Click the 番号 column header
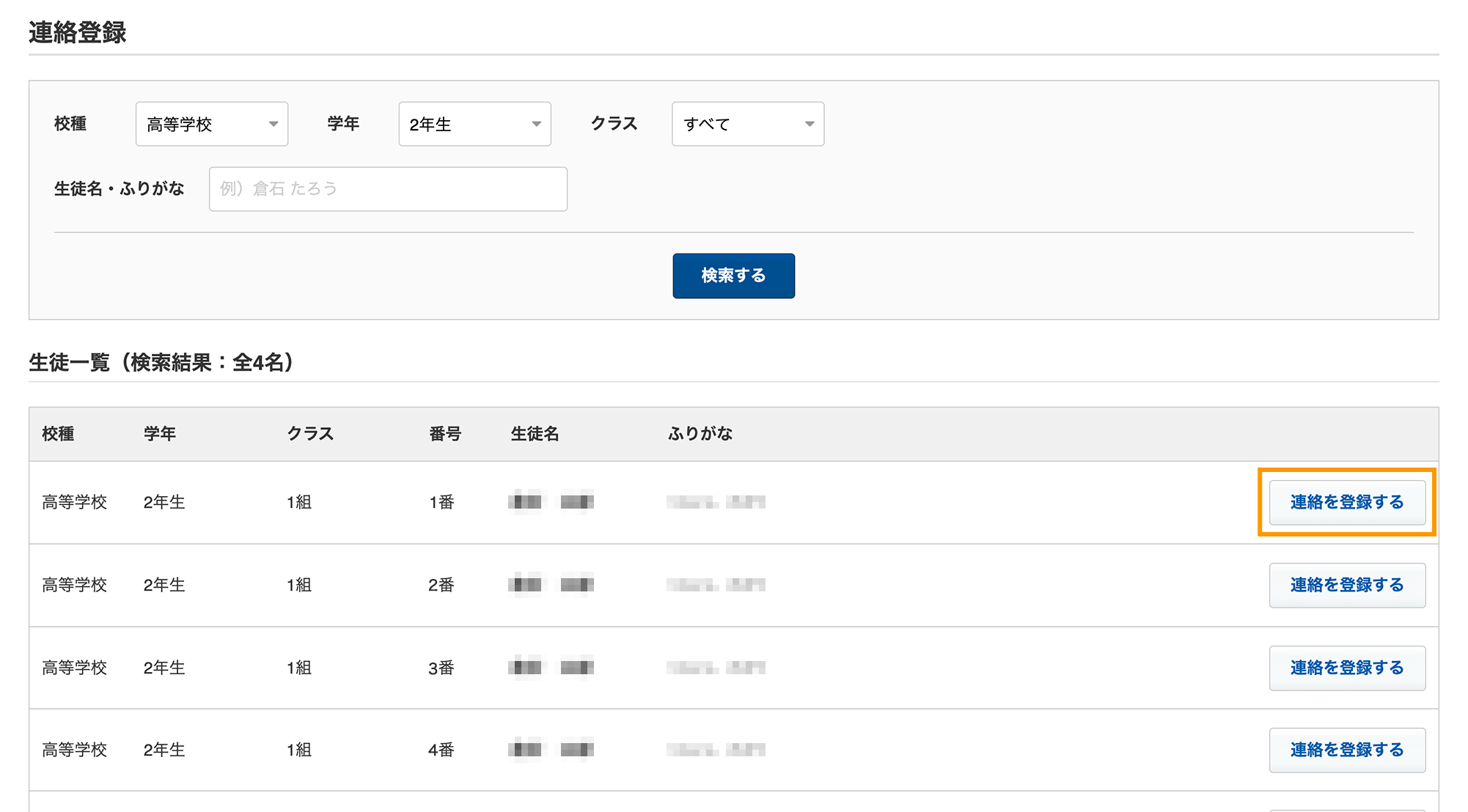 (x=445, y=434)
